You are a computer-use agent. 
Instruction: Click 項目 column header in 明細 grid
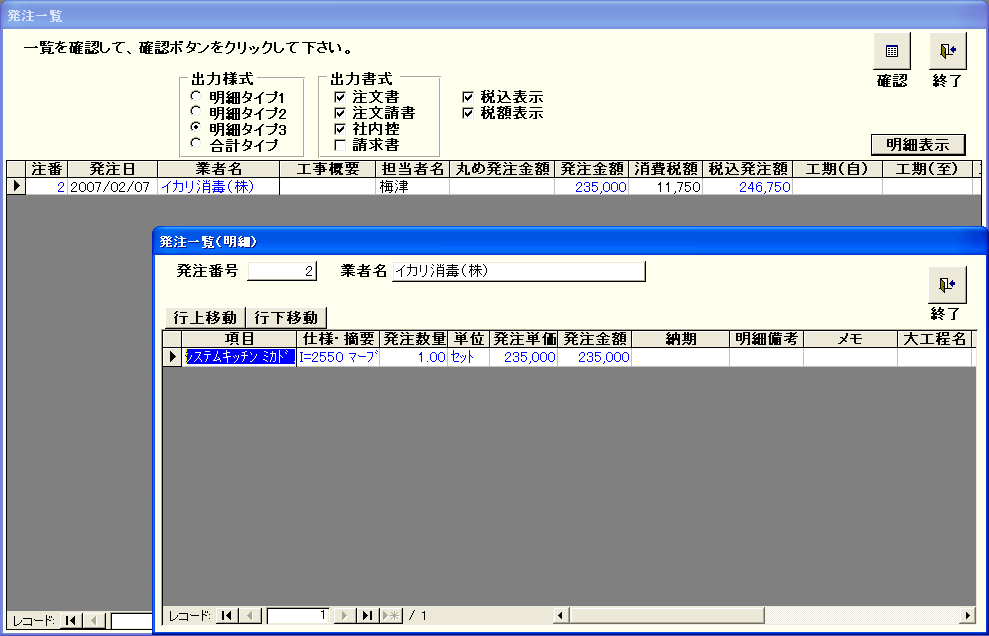pos(239,339)
